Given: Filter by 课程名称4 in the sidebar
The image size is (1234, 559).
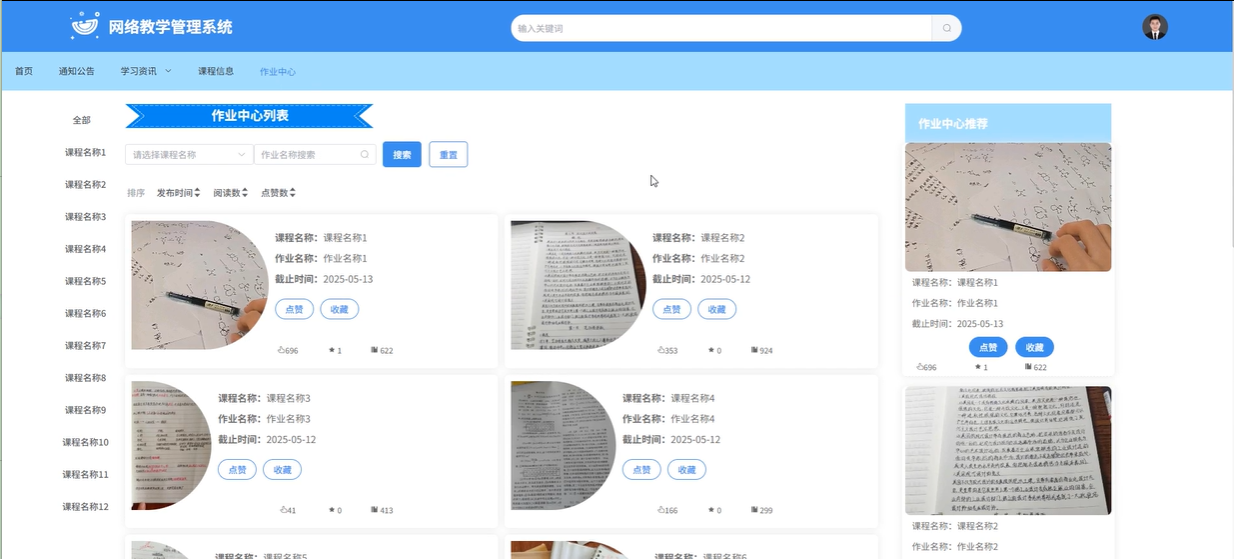Looking at the screenshot, I should [x=86, y=249].
